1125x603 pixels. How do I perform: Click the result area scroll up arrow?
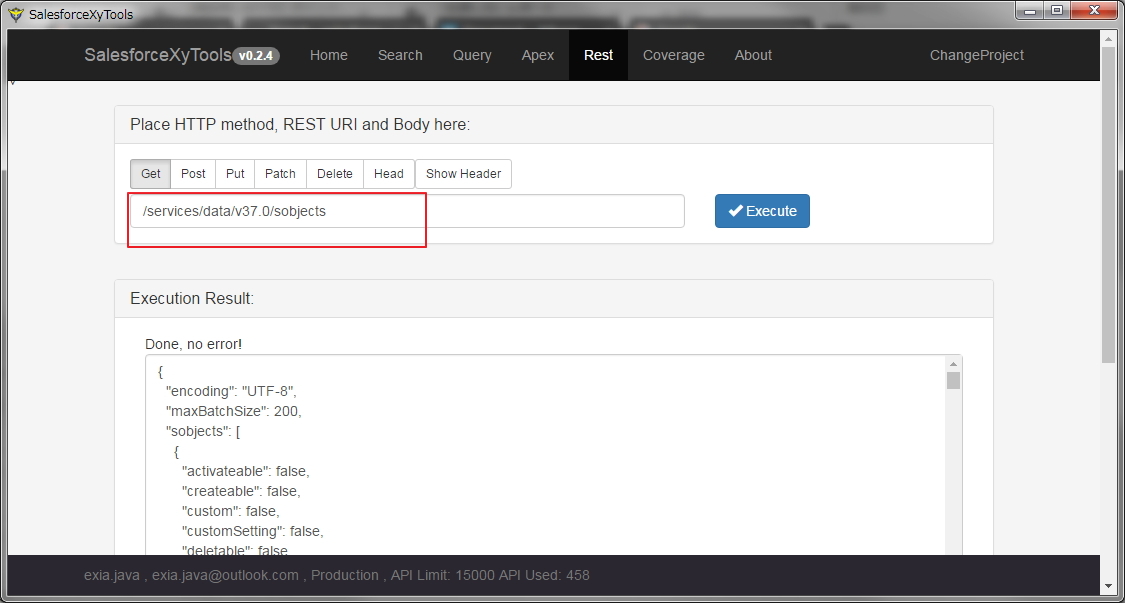953,363
